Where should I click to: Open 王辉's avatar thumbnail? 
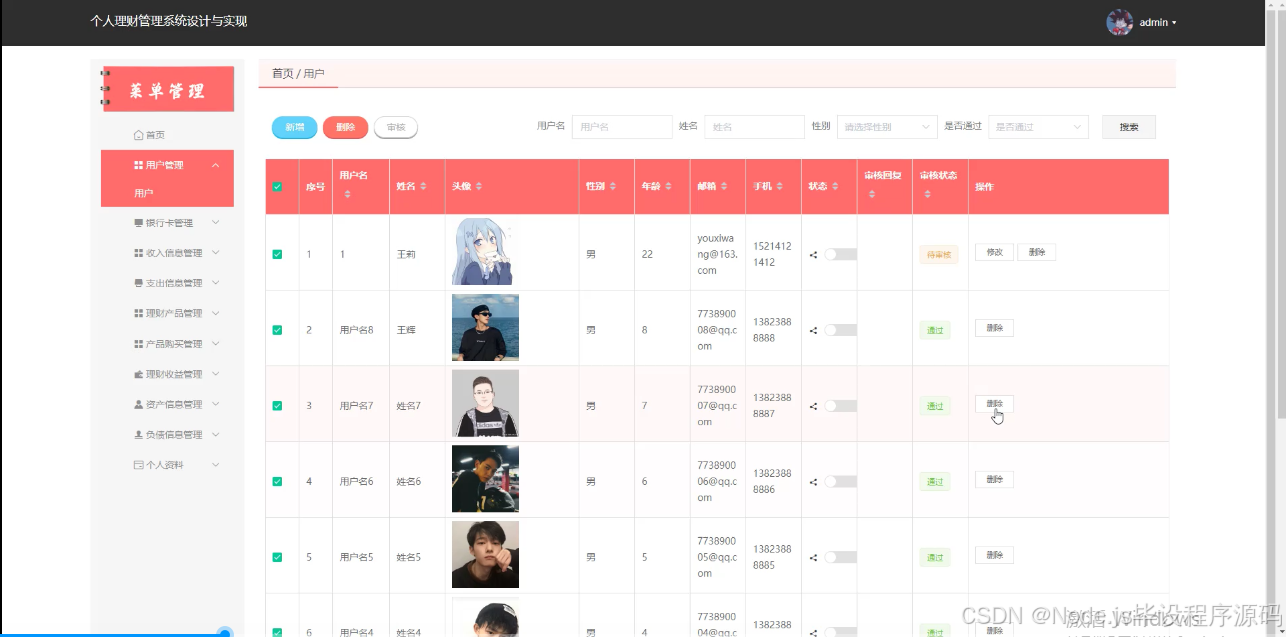[x=485, y=328]
